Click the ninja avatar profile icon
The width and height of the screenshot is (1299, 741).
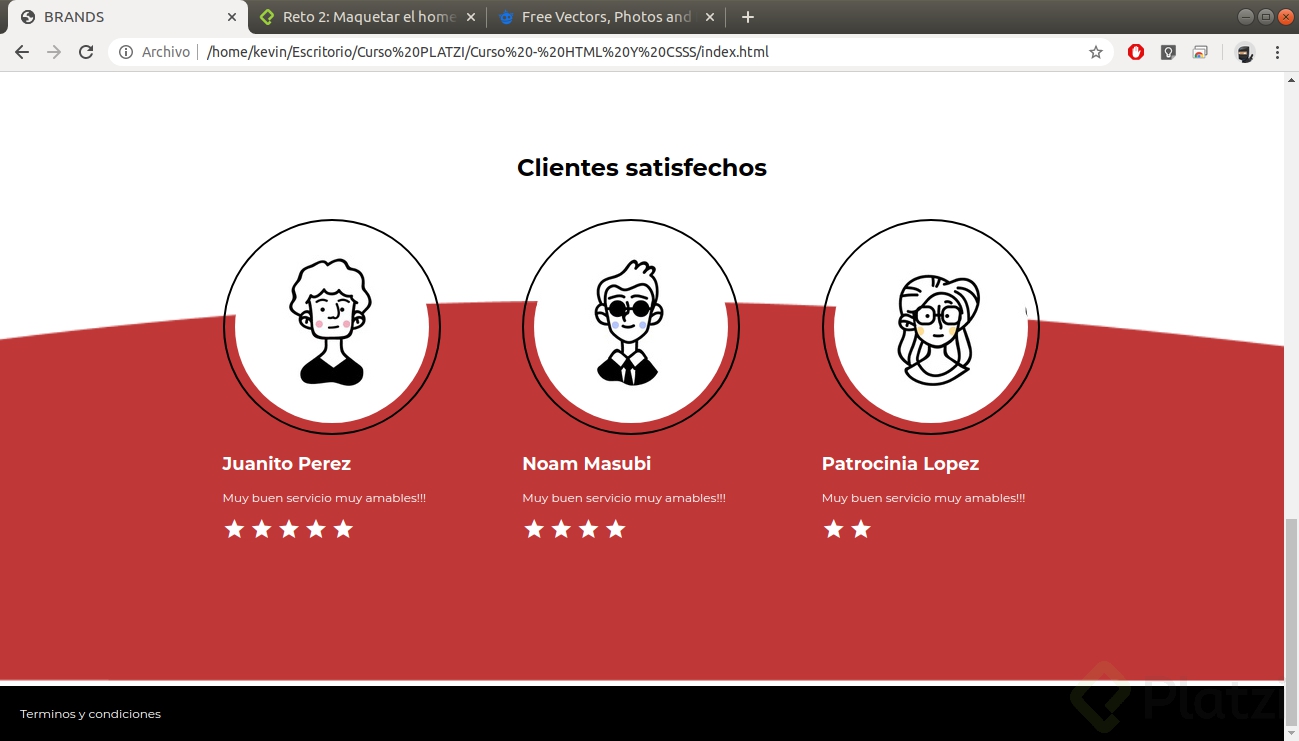[1243, 51]
